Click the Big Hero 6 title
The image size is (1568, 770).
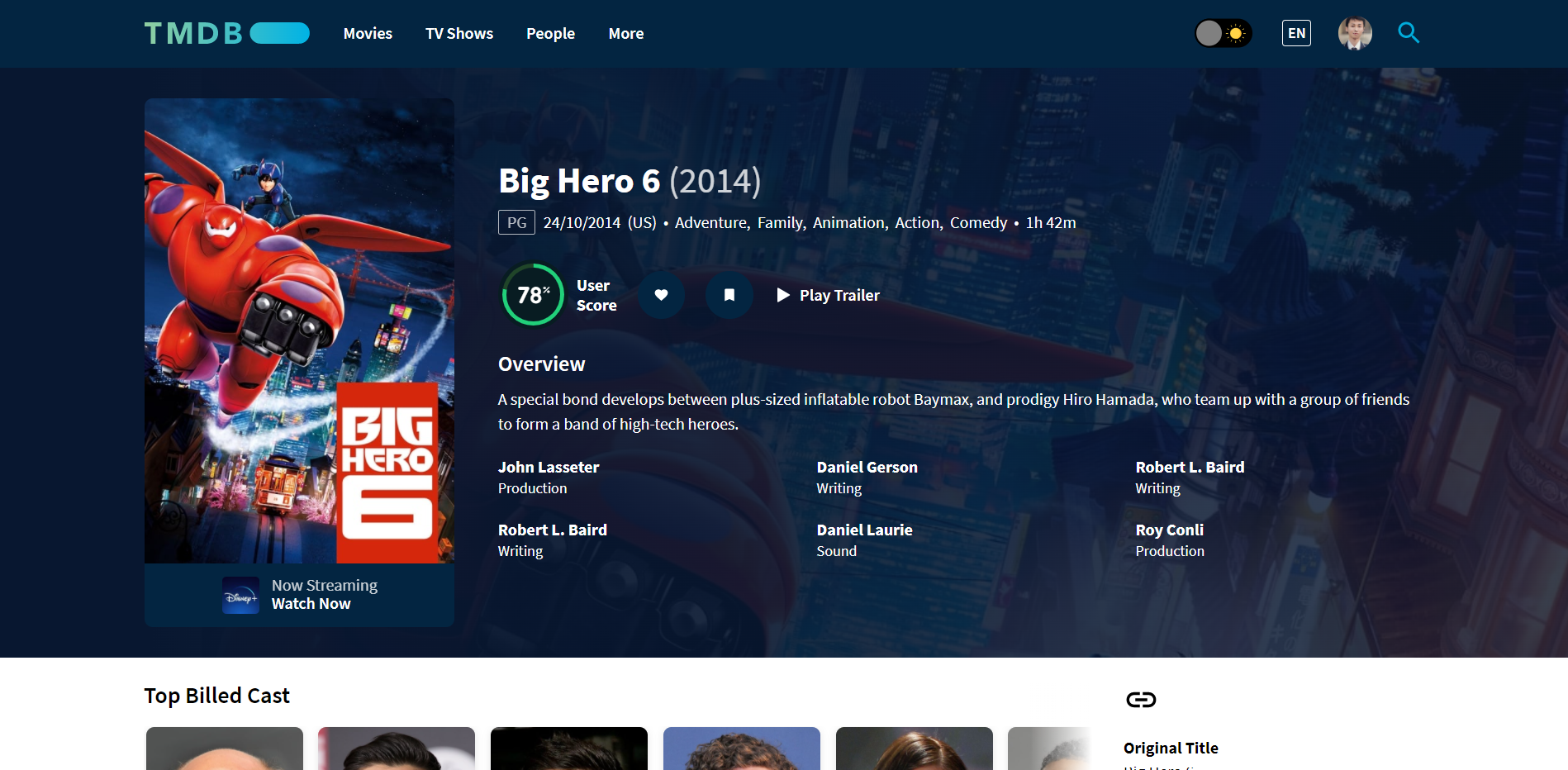(x=579, y=181)
